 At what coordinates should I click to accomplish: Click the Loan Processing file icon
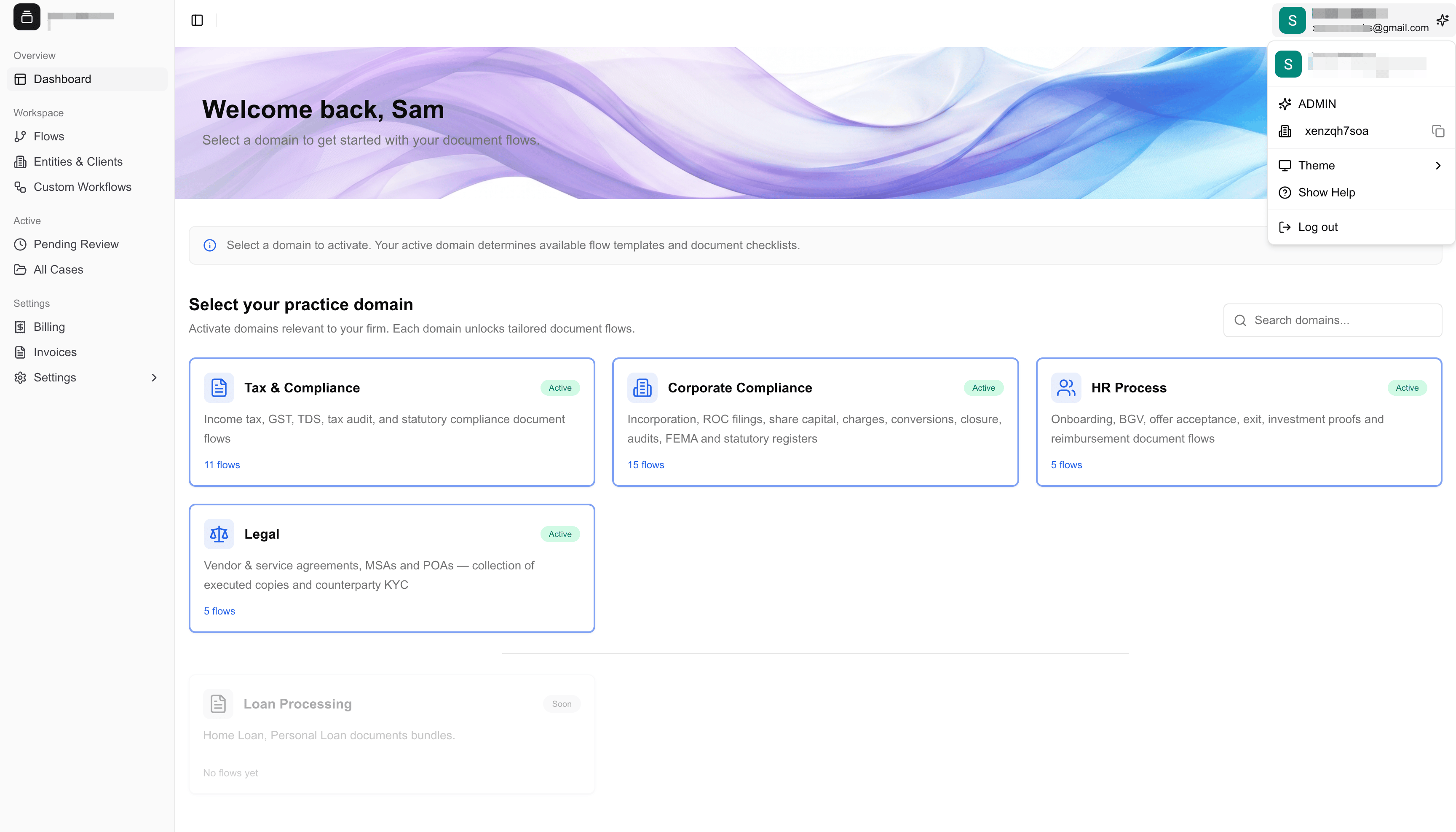pos(218,704)
